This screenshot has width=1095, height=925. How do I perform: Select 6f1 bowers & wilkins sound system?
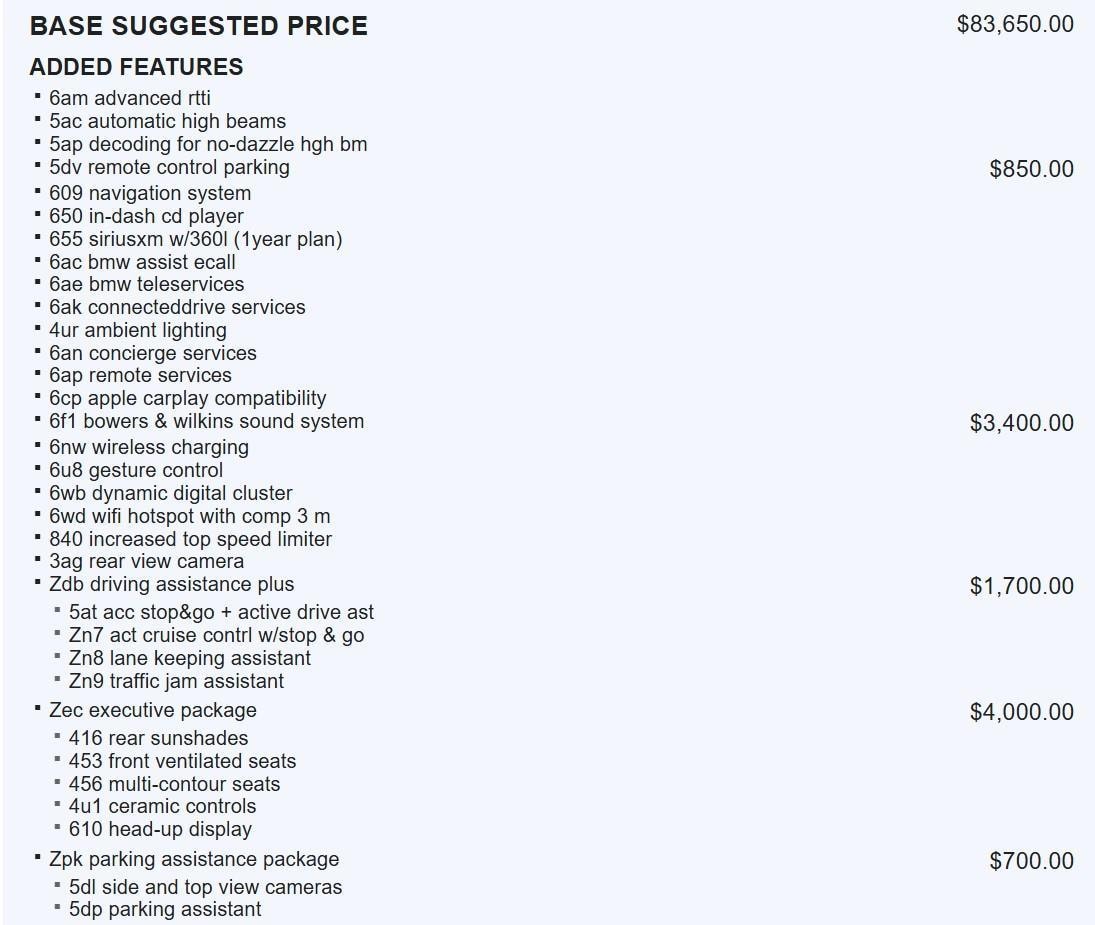206,421
